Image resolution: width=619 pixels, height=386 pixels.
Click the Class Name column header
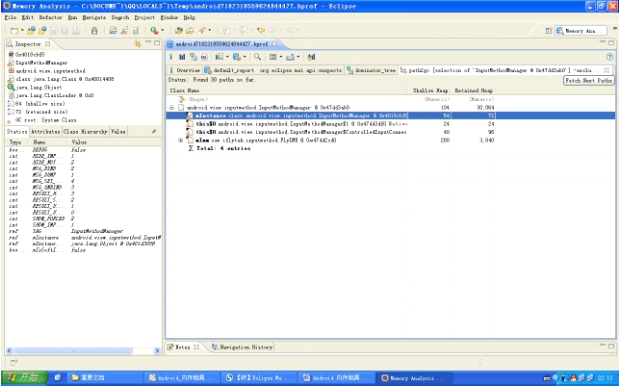point(287,90)
